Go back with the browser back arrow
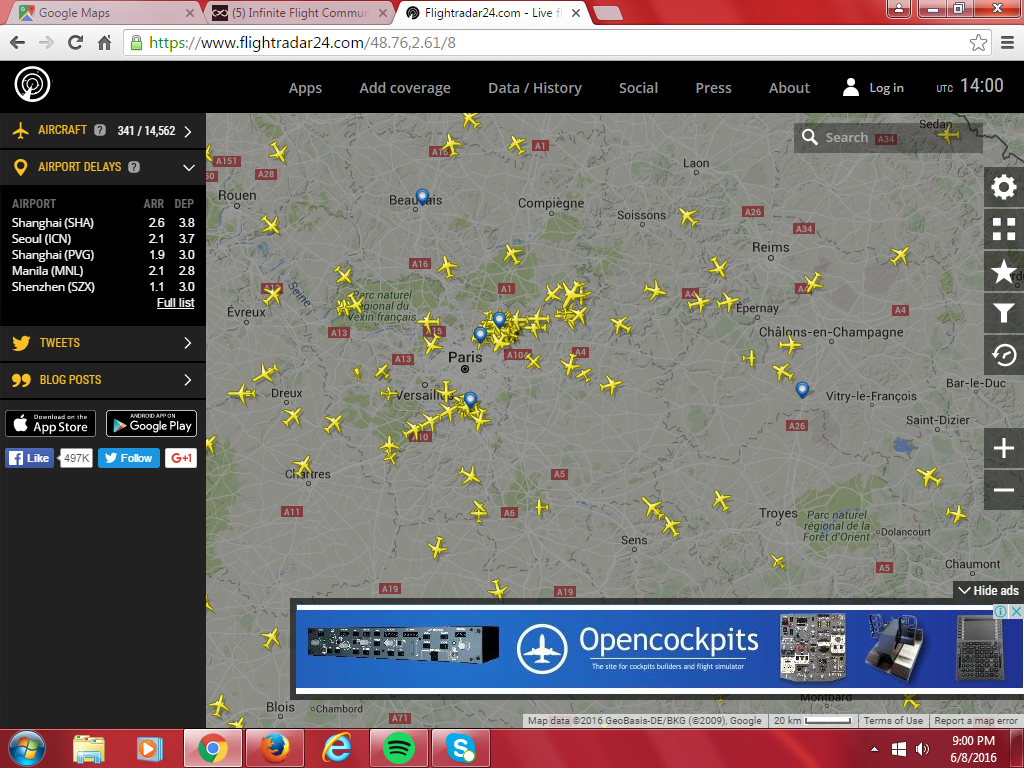Image resolution: width=1024 pixels, height=768 pixels. 18,43
